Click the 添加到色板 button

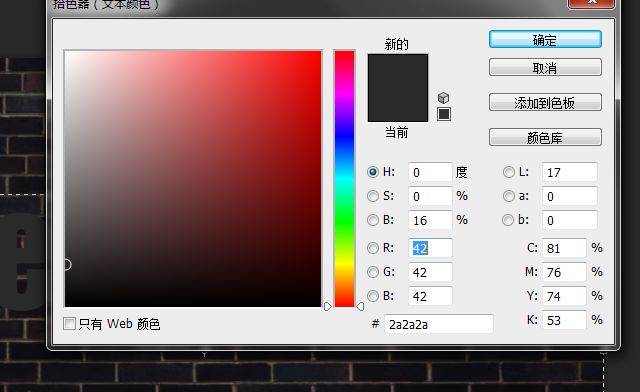click(x=545, y=102)
